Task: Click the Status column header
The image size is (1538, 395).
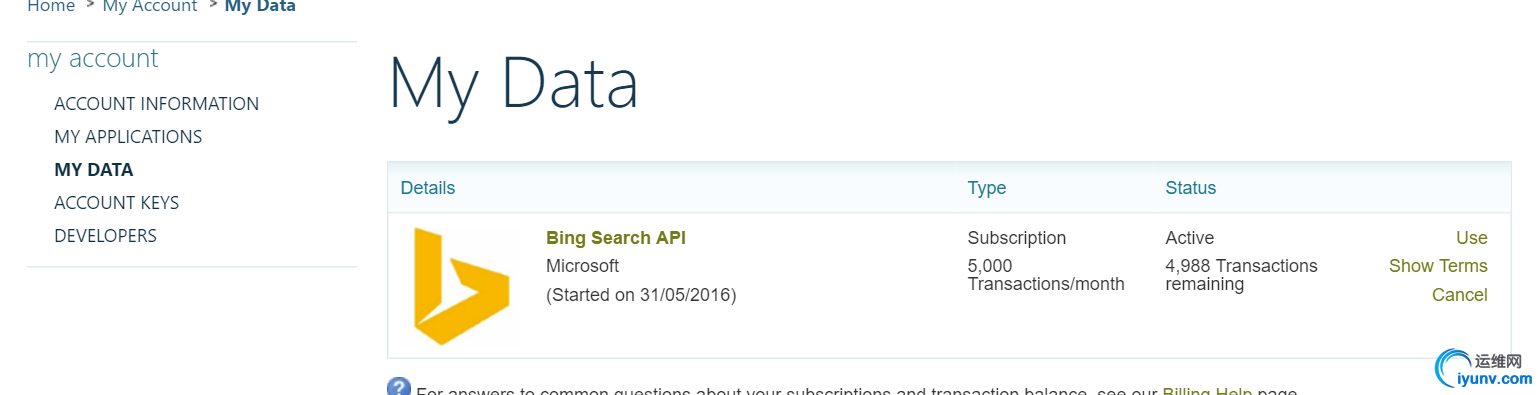Action: (x=1191, y=188)
